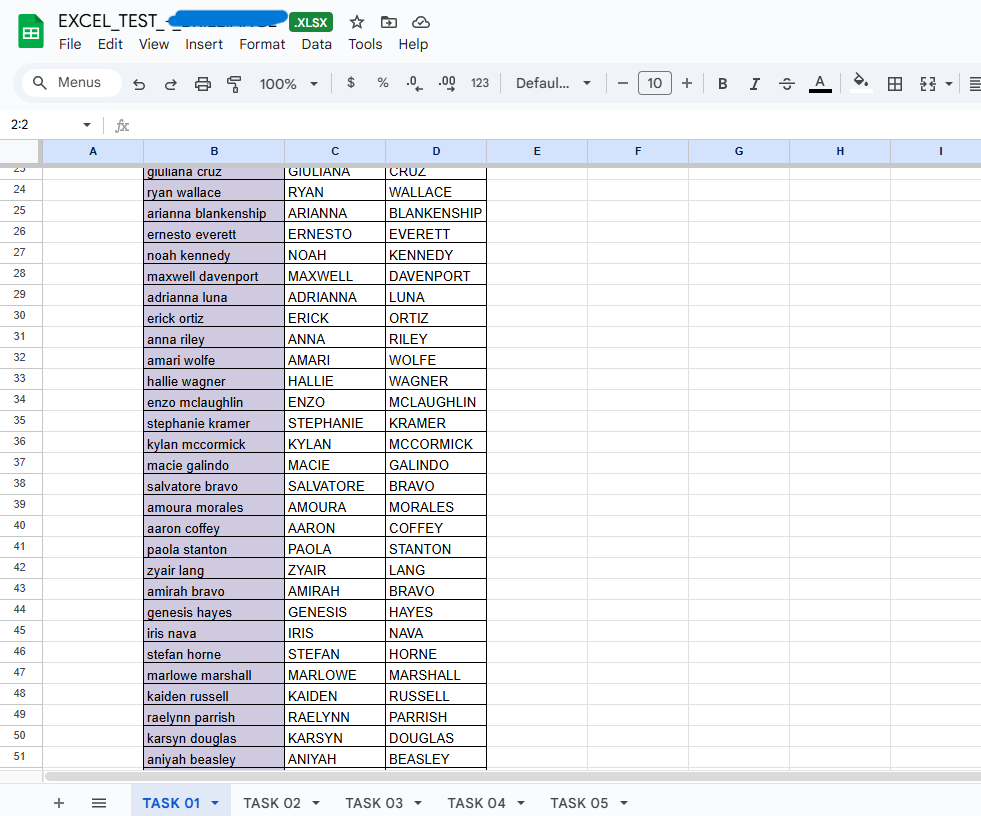
Task: Open the Tools menu
Action: pyautogui.click(x=365, y=44)
